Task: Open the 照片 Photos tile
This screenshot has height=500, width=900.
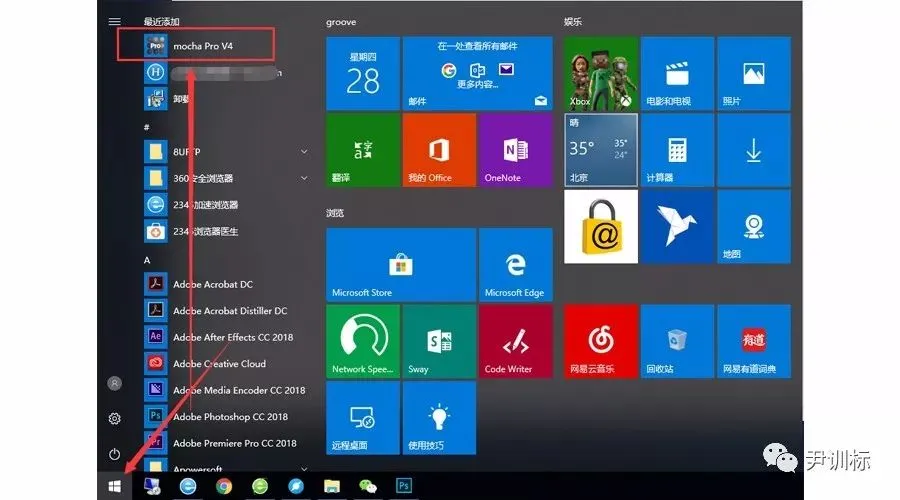Action: tap(754, 73)
